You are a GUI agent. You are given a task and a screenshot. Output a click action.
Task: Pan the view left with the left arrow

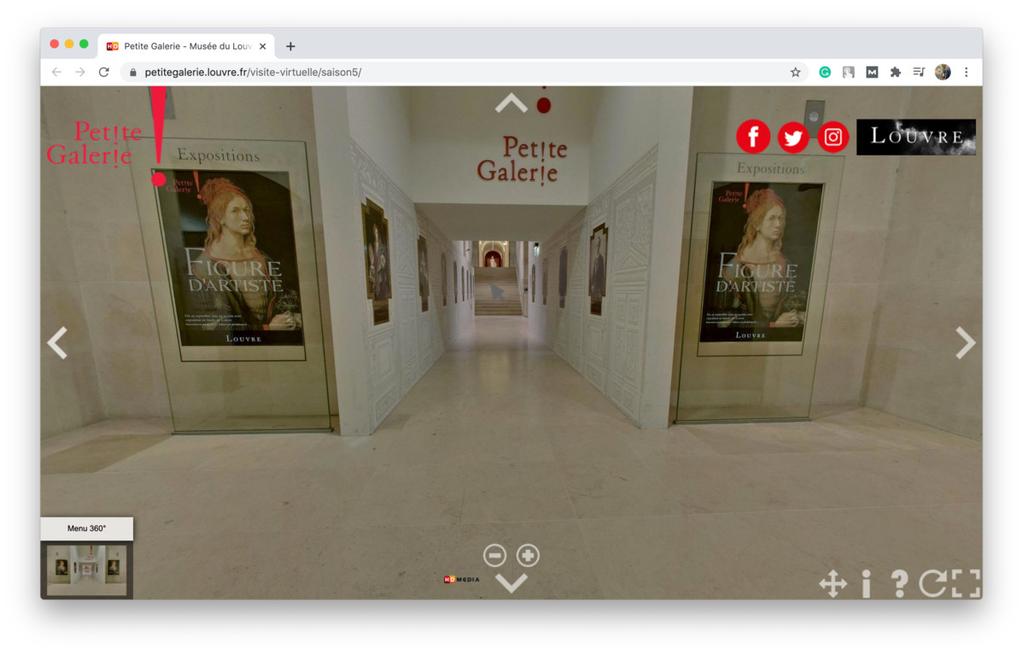click(x=57, y=343)
